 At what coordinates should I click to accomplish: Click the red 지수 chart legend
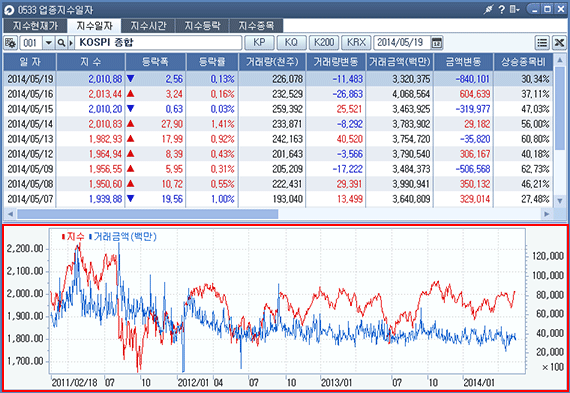73,237
